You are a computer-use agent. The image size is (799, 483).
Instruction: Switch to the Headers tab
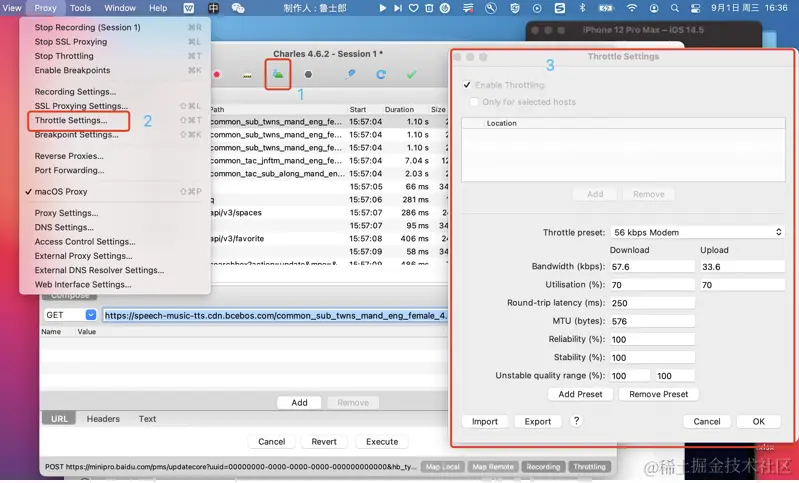(x=103, y=419)
